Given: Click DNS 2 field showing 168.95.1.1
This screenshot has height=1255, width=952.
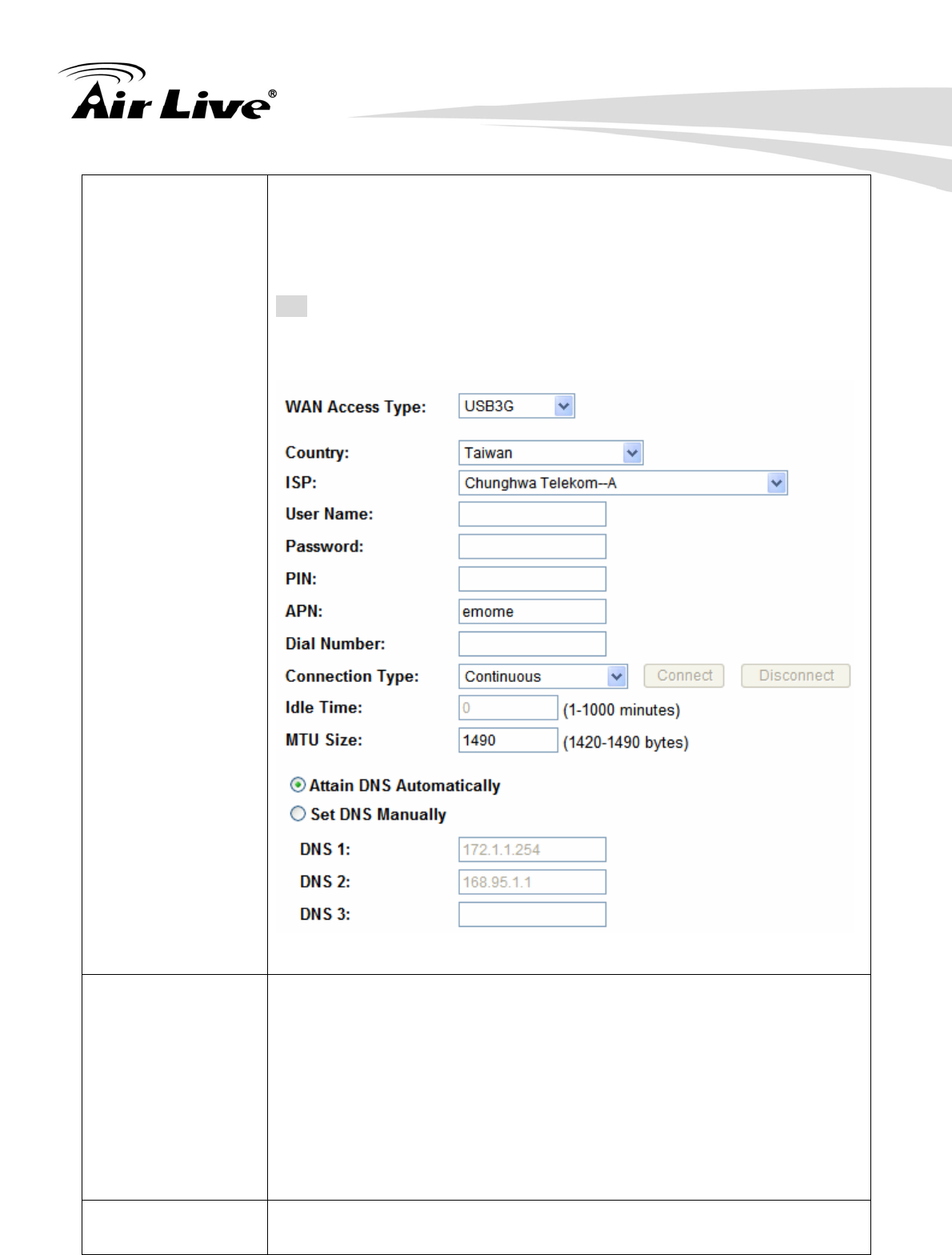Looking at the screenshot, I should (x=532, y=882).
